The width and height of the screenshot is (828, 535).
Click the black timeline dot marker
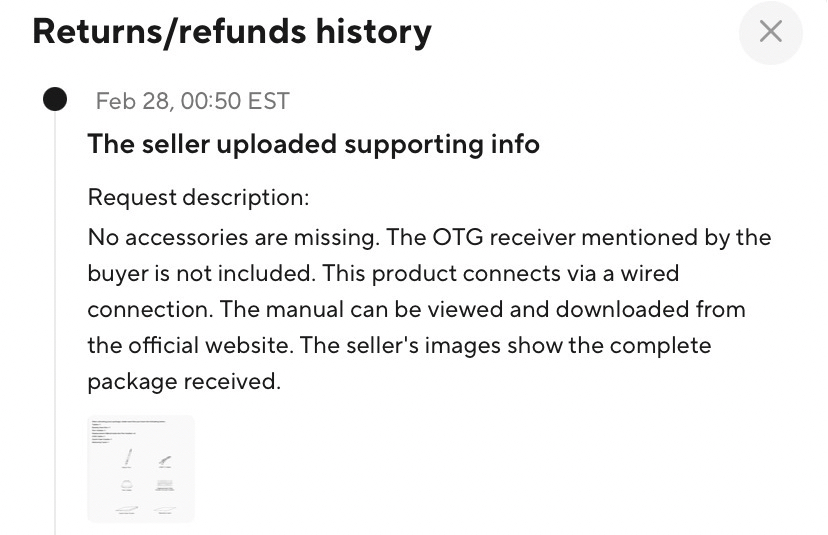pyautogui.click(x=55, y=99)
